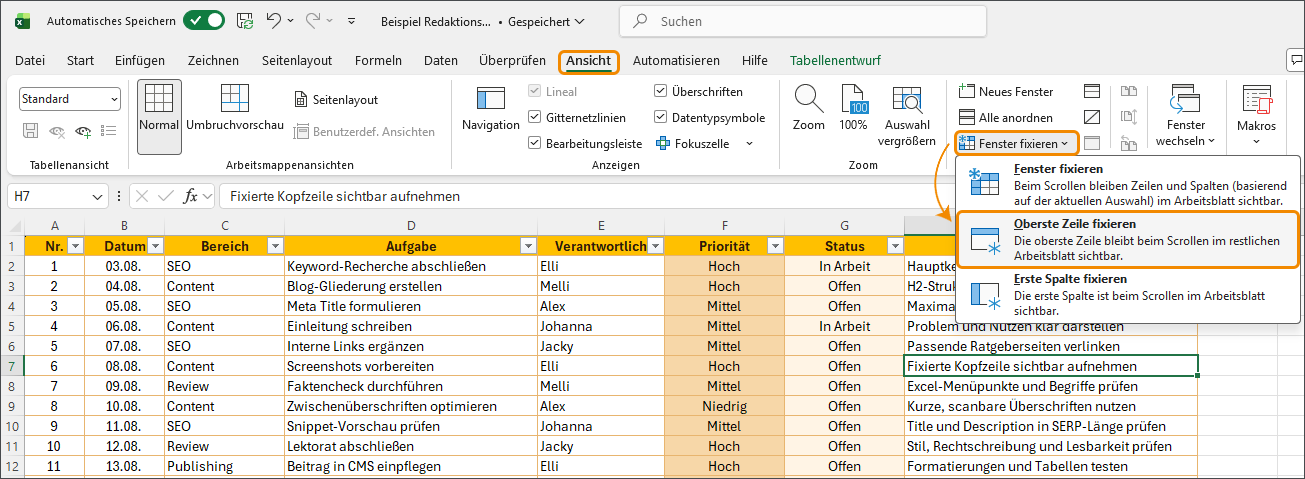Open the Priorität column filter dropdown

coord(774,246)
